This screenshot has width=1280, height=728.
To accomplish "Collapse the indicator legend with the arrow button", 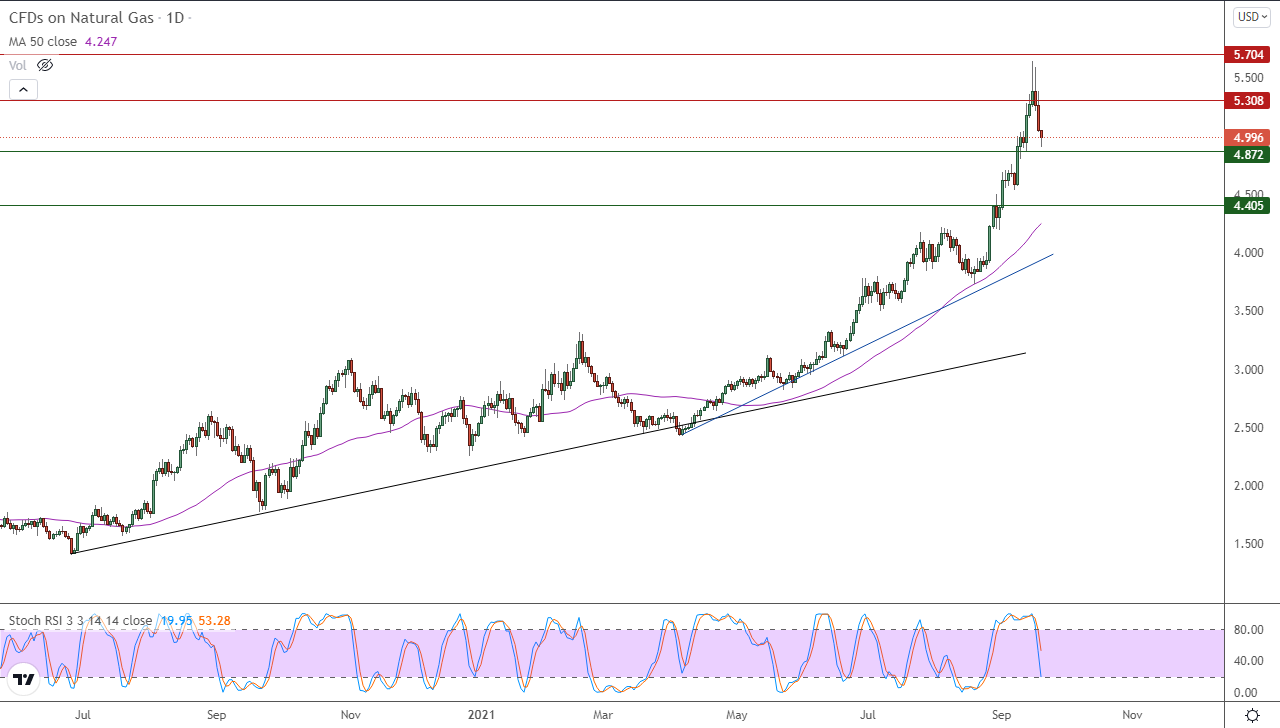I will [x=24, y=89].
